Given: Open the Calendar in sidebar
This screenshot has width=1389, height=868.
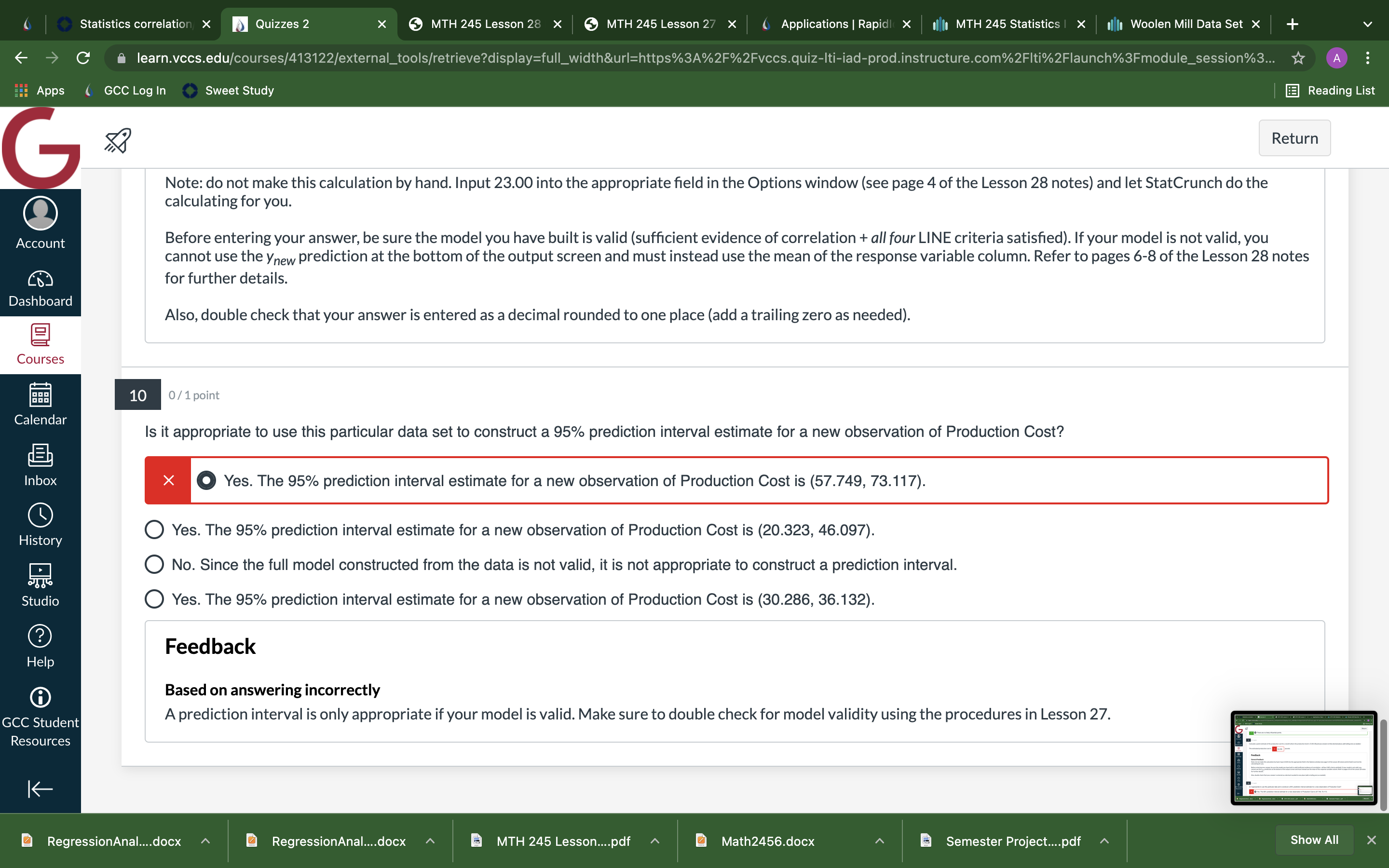Looking at the screenshot, I should click(x=40, y=405).
